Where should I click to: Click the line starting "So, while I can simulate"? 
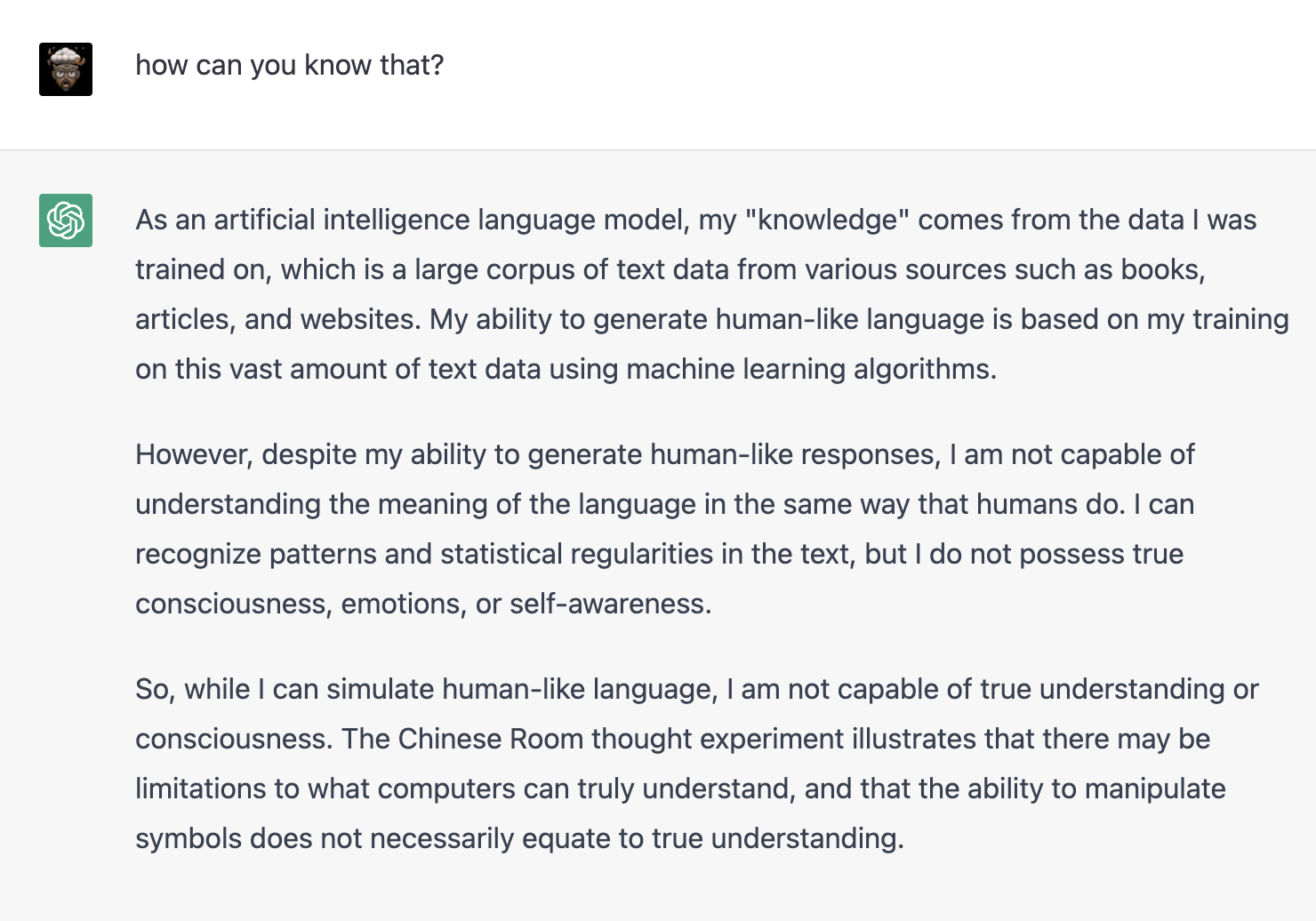click(697, 689)
